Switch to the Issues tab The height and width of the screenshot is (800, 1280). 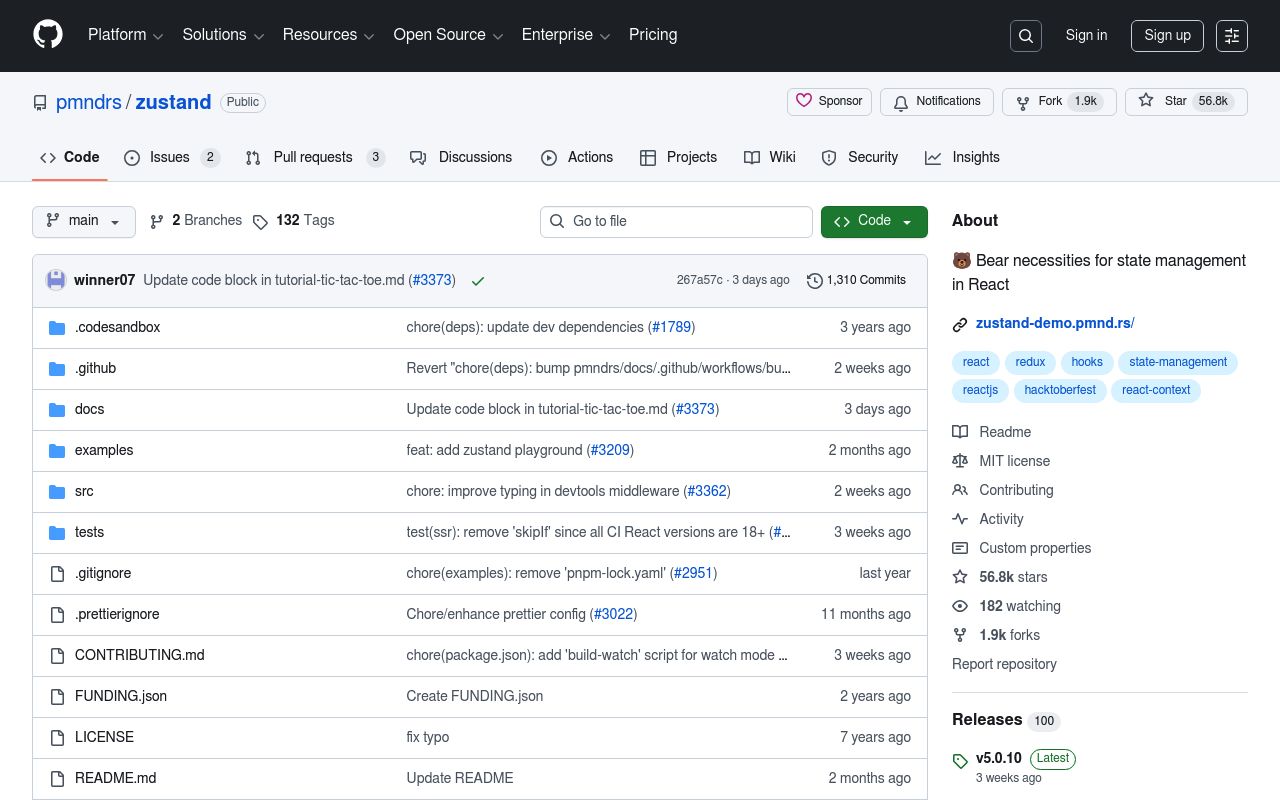pyautogui.click(x=169, y=158)
